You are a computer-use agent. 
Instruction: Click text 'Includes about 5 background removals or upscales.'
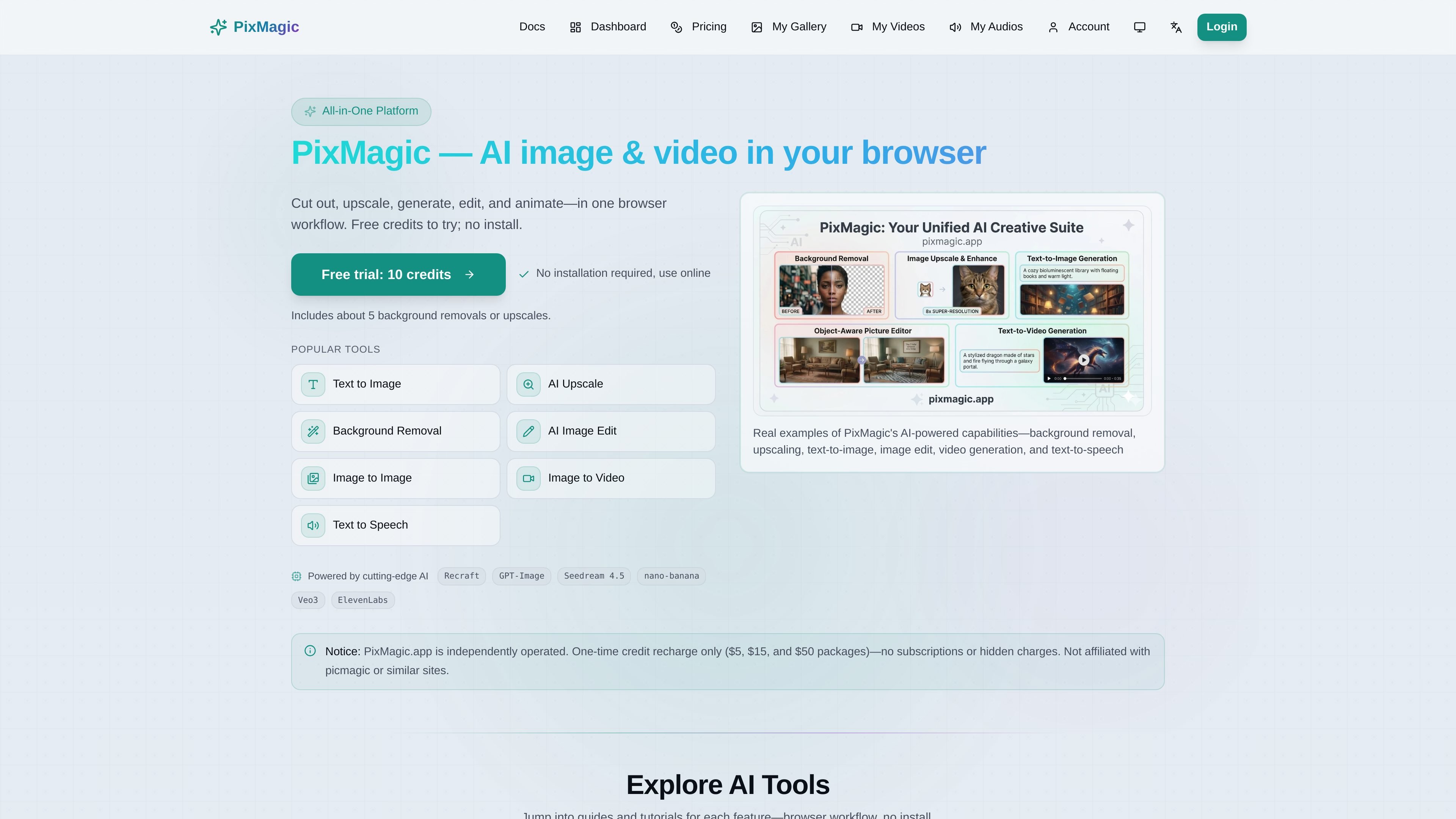coord(420,315)
